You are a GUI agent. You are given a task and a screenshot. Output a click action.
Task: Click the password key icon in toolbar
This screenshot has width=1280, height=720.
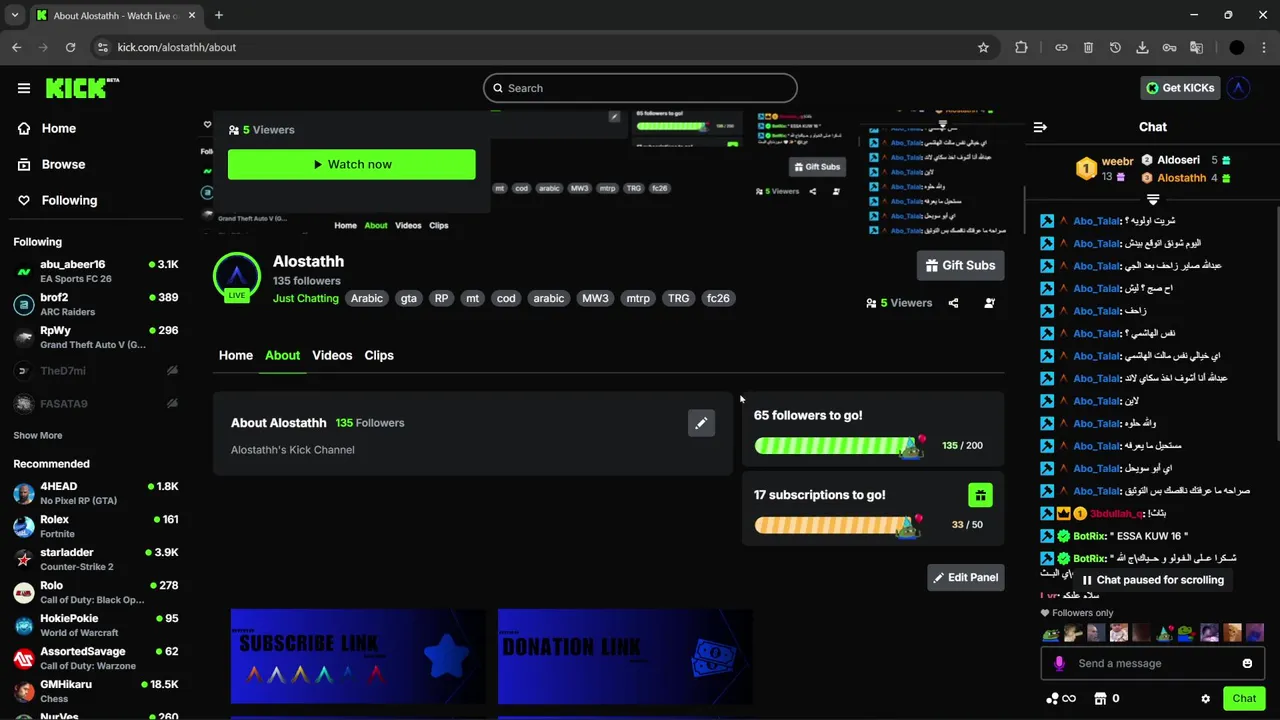pyautogui.click(x=1169, y=47)
